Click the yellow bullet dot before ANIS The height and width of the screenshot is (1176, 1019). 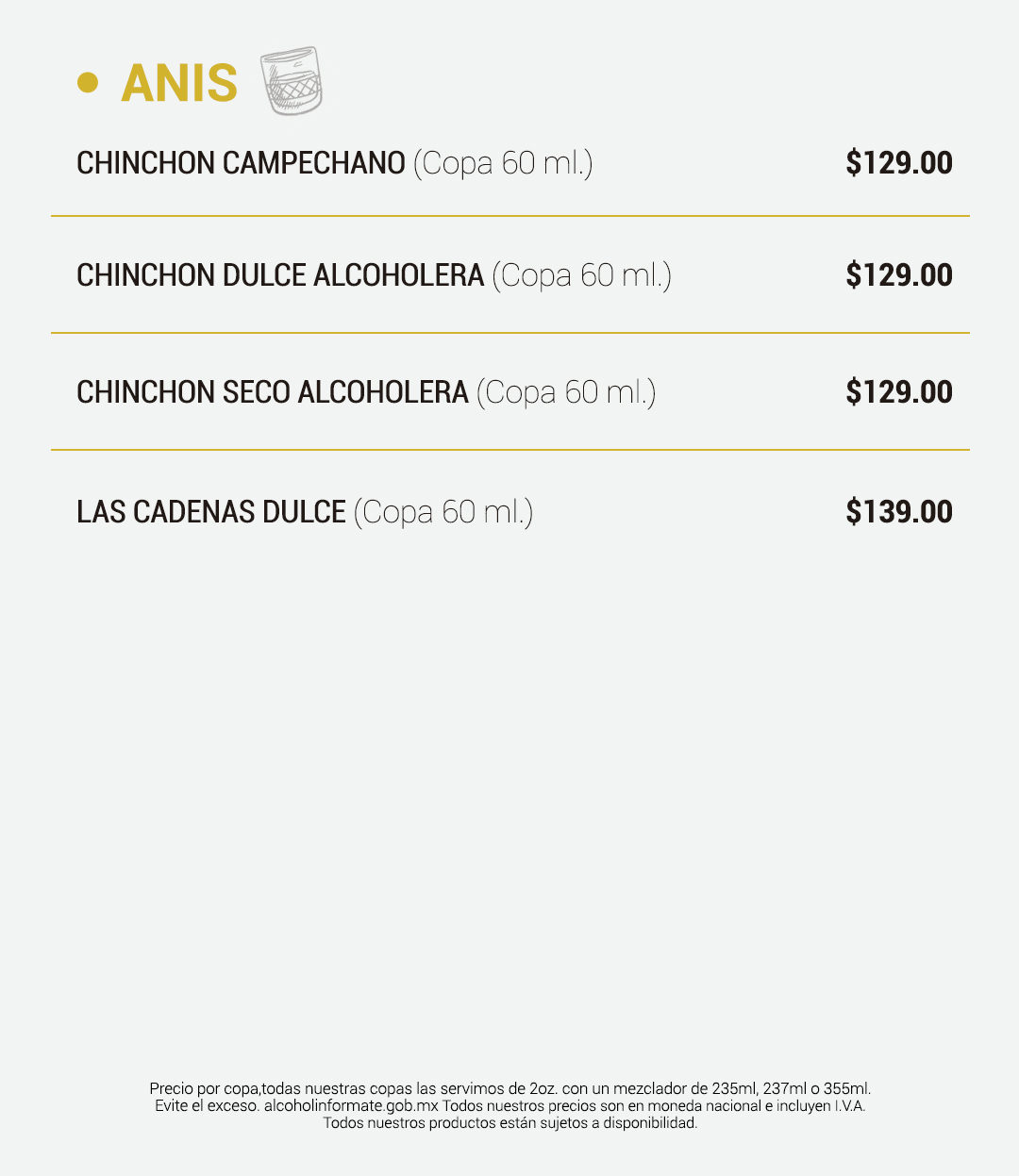tap(88, 83)
